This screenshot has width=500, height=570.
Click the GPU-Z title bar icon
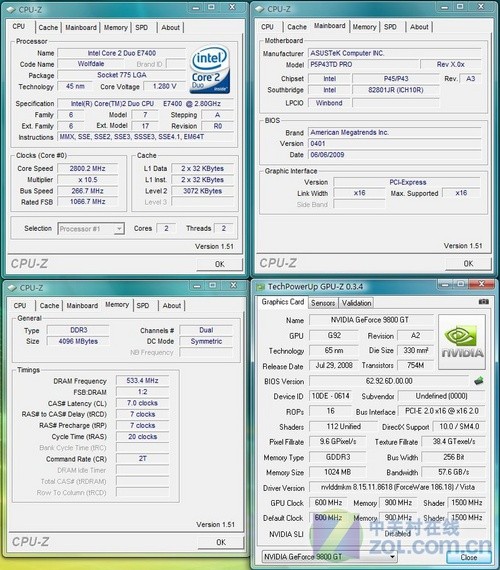tap(260, 287)
